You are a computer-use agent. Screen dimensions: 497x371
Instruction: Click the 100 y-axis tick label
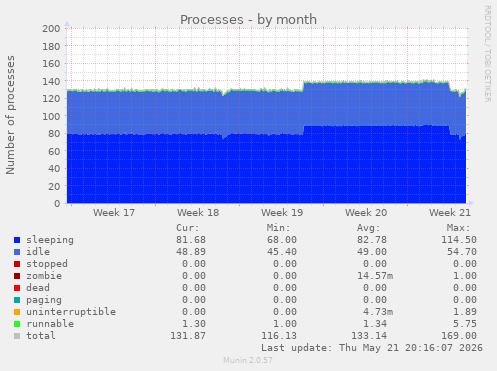click(51, 116)
